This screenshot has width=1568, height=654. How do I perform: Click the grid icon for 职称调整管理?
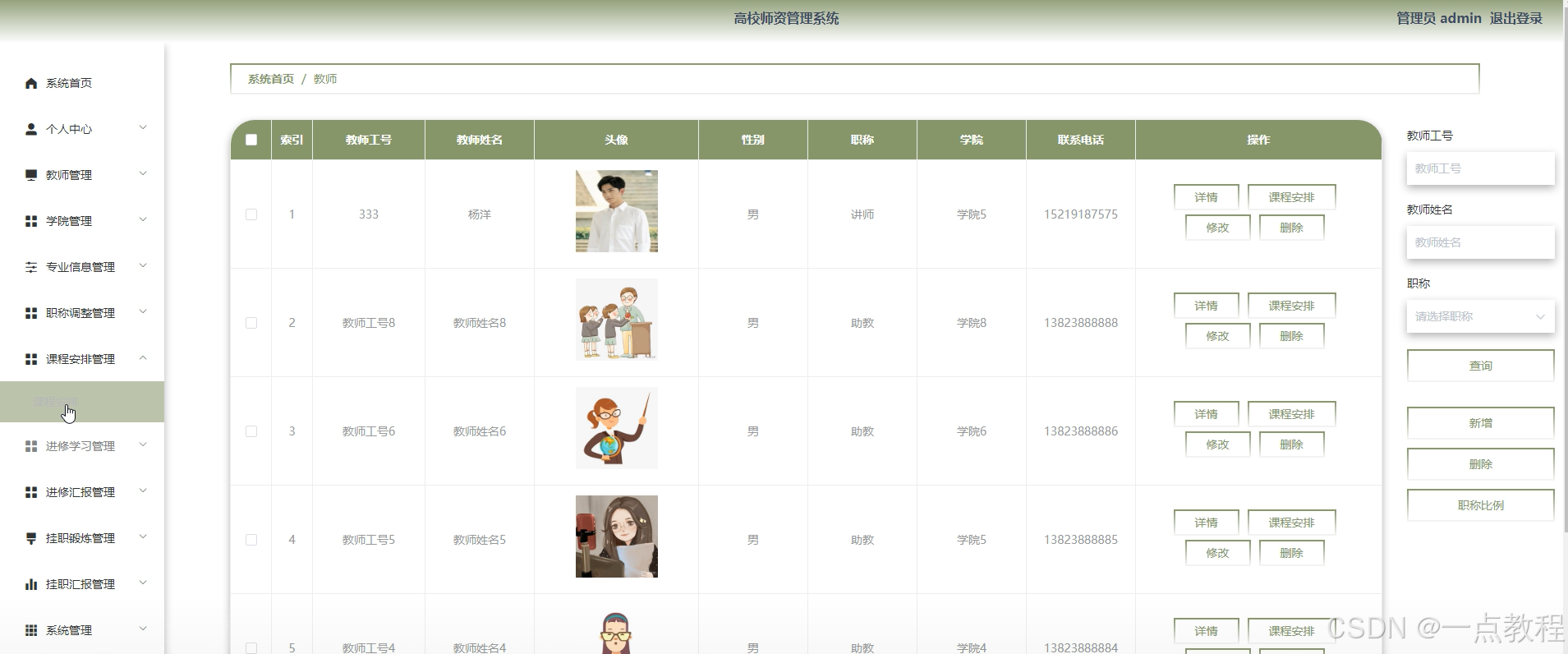31,313
